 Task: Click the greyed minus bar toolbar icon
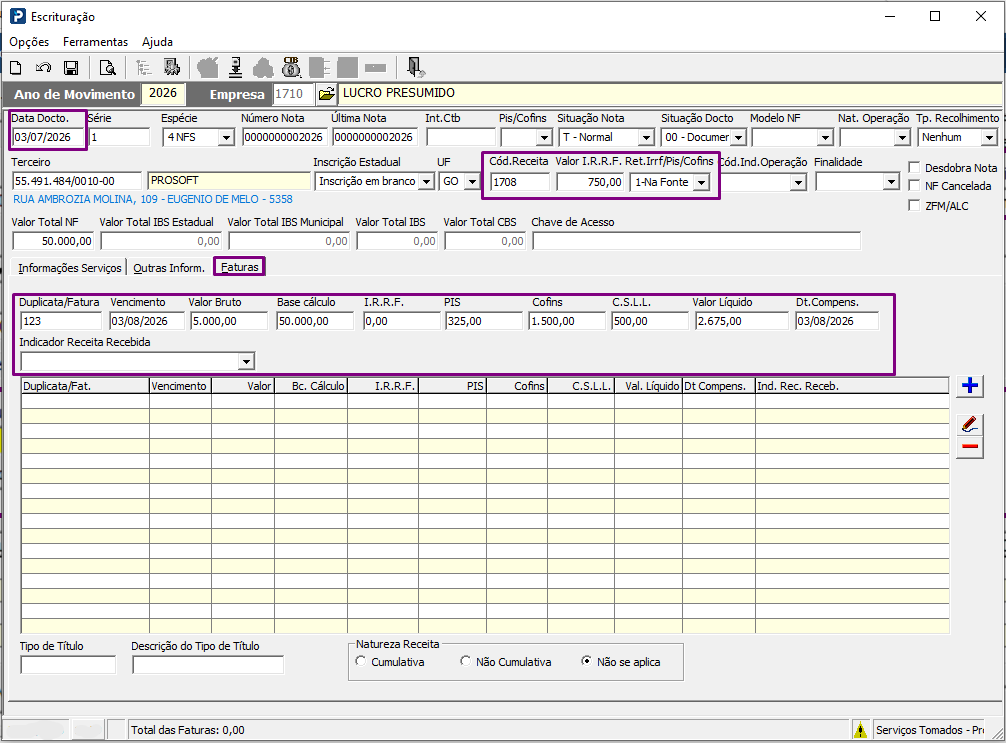coord(375,67)
